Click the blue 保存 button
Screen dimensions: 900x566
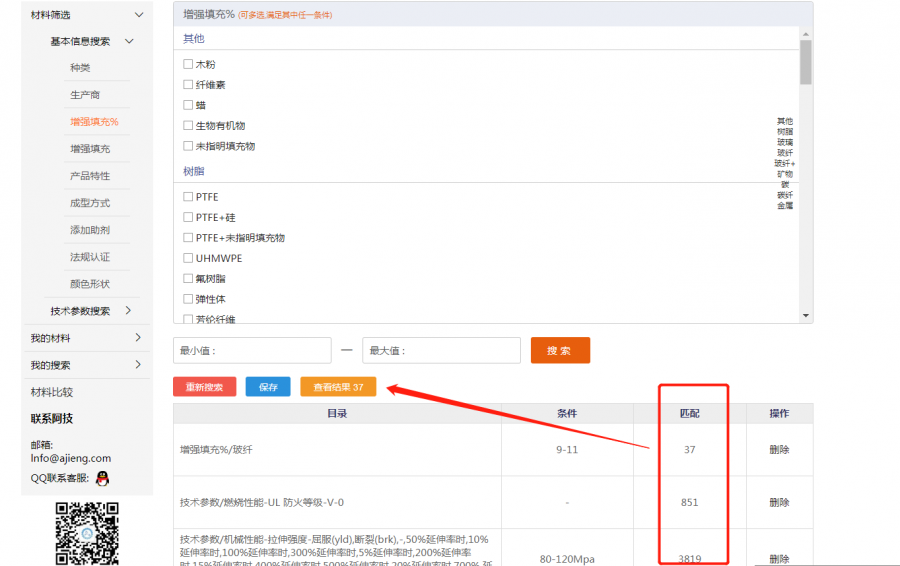point(268,387)
